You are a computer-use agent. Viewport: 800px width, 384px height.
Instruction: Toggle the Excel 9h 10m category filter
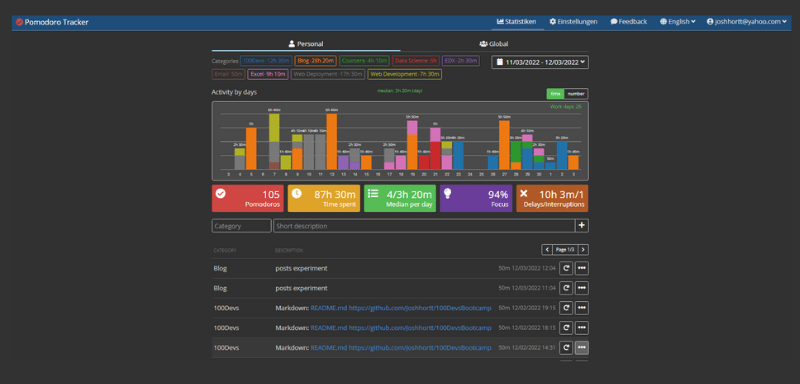pyautogui.click(x=268, y=74)
